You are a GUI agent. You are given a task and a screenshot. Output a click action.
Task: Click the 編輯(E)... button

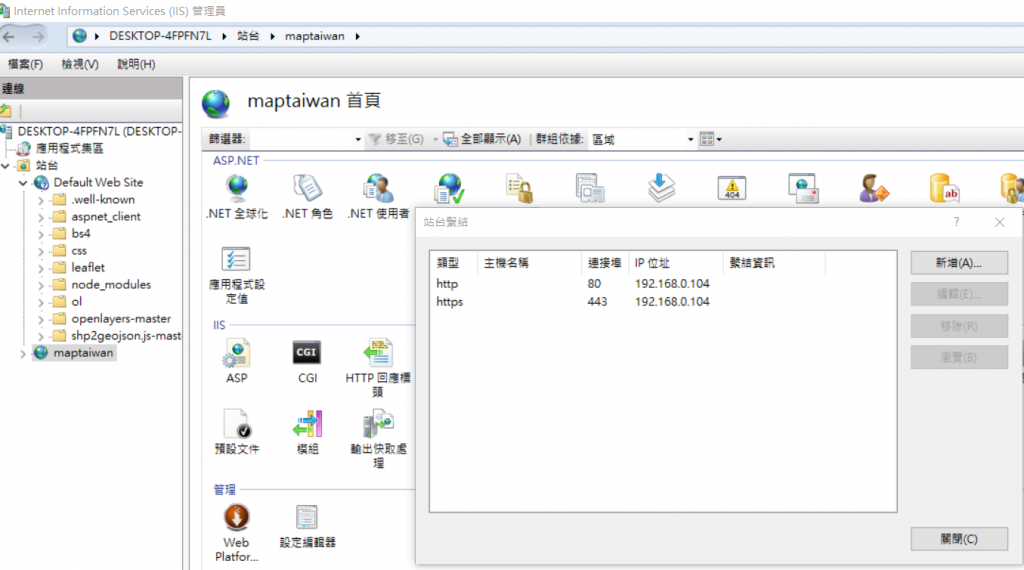point(959,294)
